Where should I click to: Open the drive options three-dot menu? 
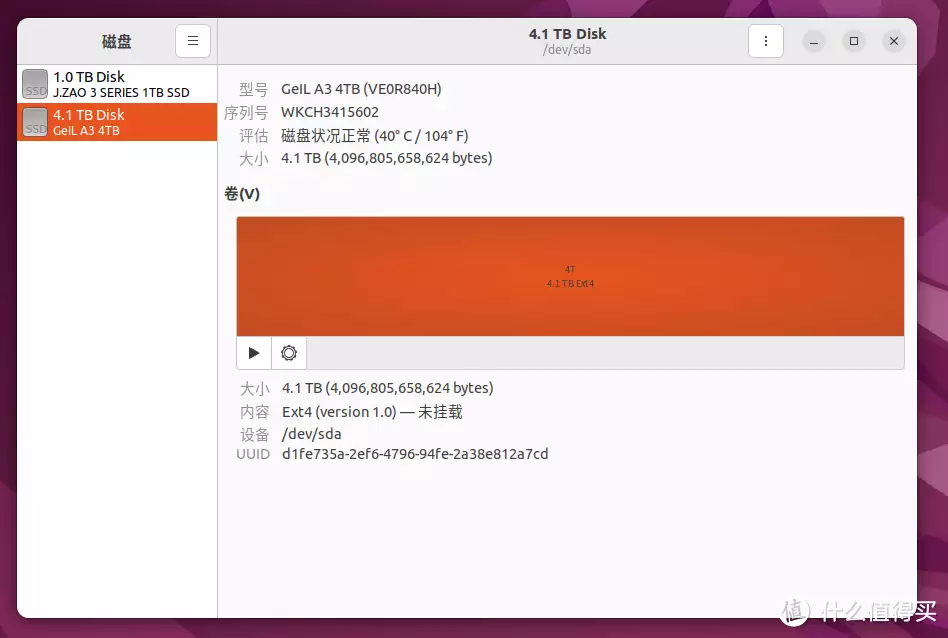coord(765,41)
